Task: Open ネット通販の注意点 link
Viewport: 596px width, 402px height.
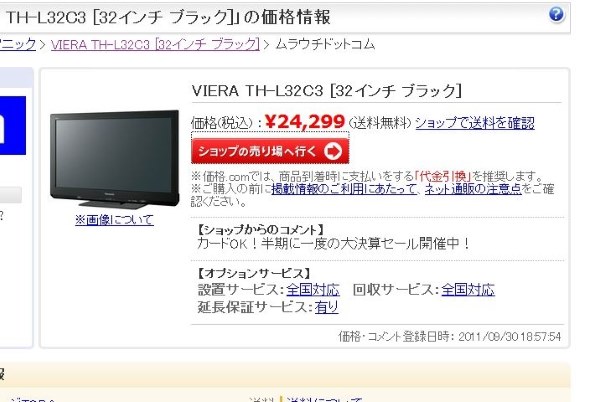Action: [x=473, y=188]
